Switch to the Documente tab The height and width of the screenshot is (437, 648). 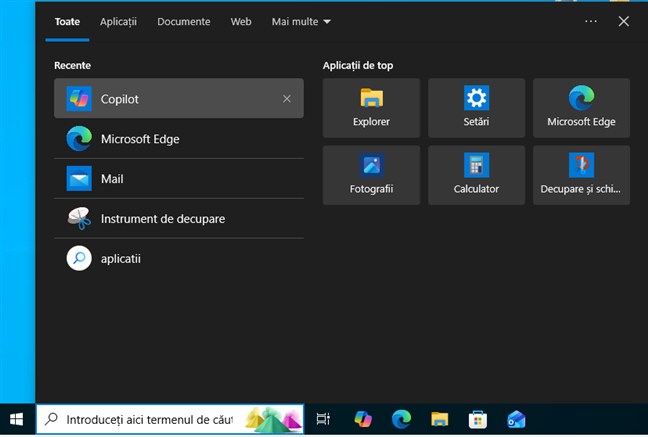tap(184, 21)
